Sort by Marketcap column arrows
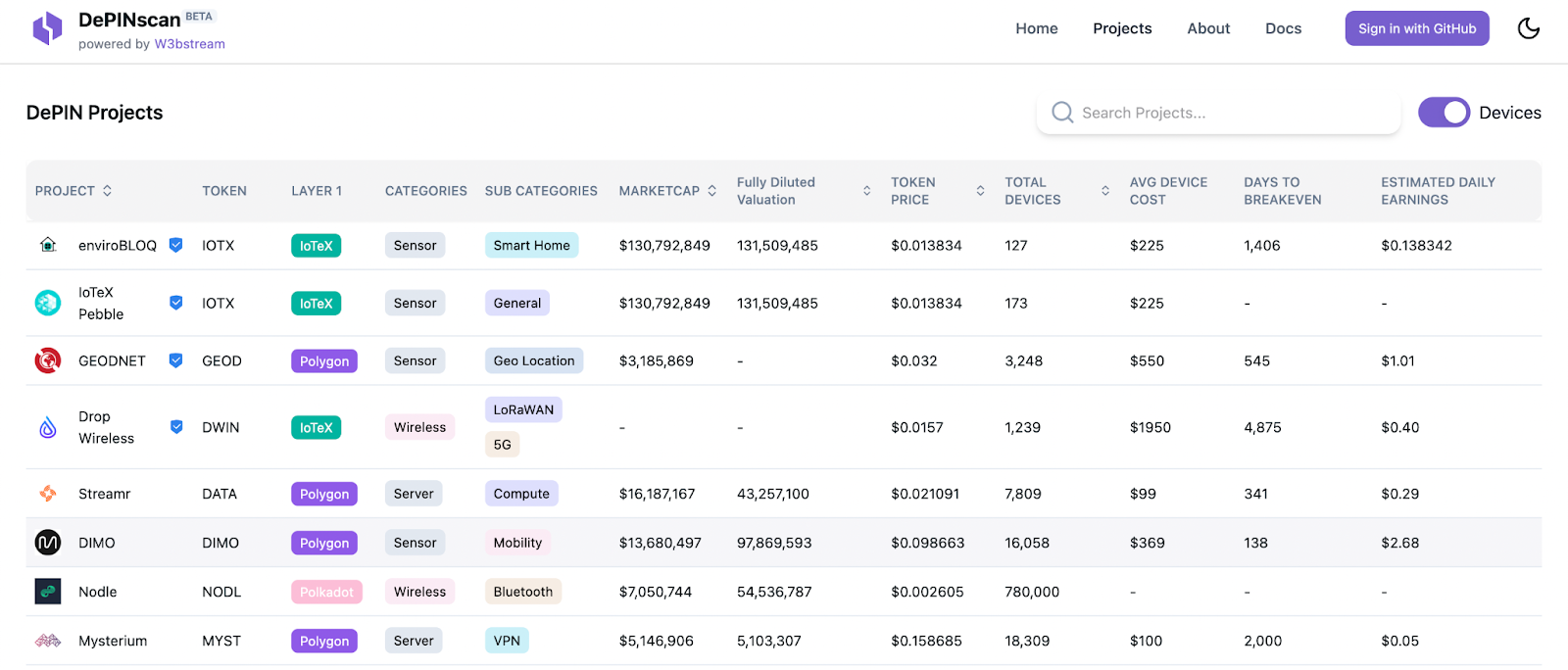 (x=712, y=191)
